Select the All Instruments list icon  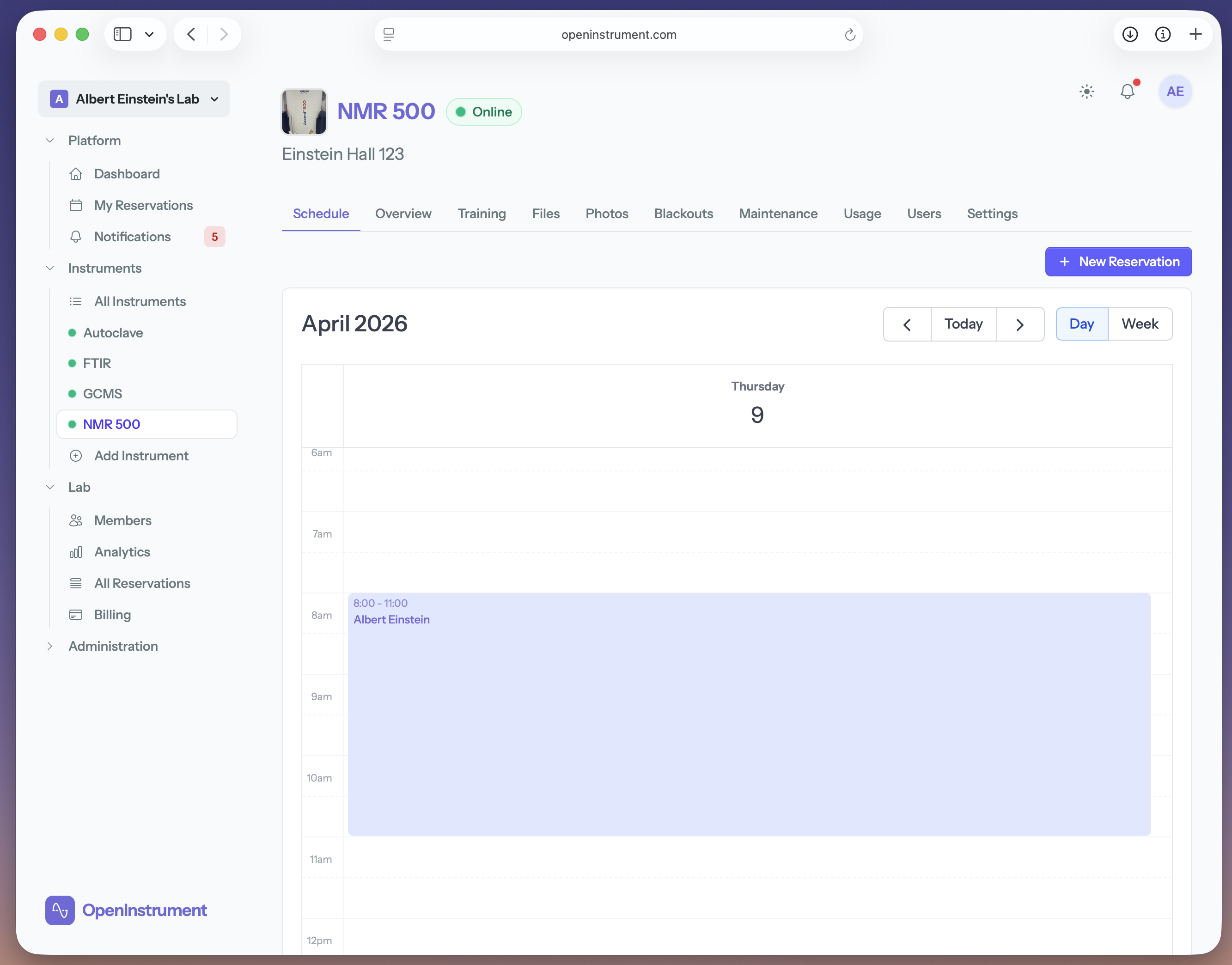coord(76,301)
